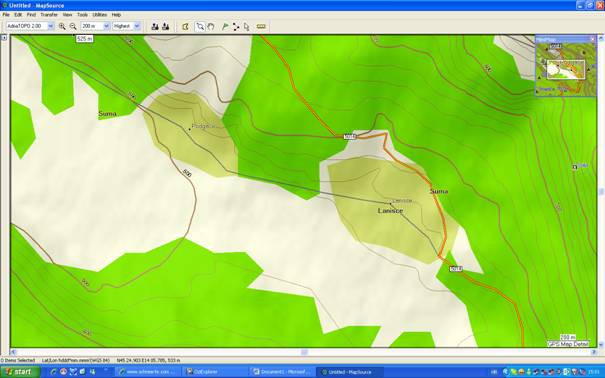Pick the Distance/Bearing ruler tool

click(261, 26)
